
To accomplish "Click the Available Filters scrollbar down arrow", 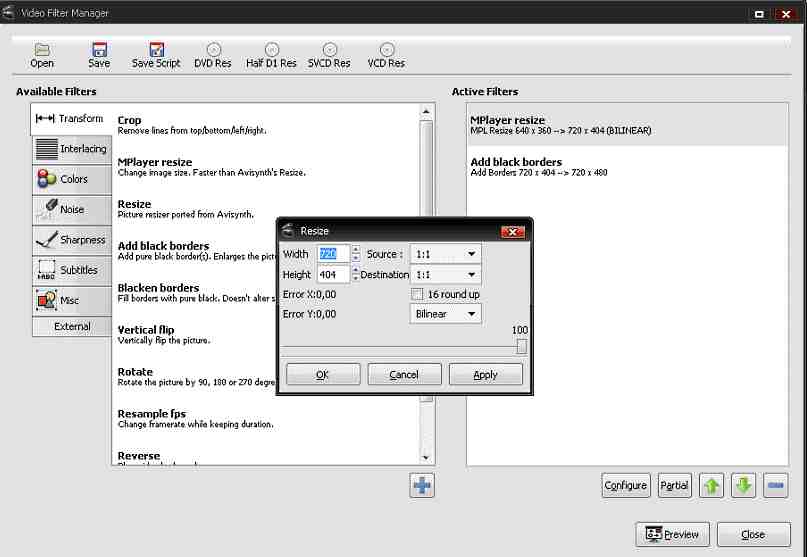I will (x=426, y=458).
